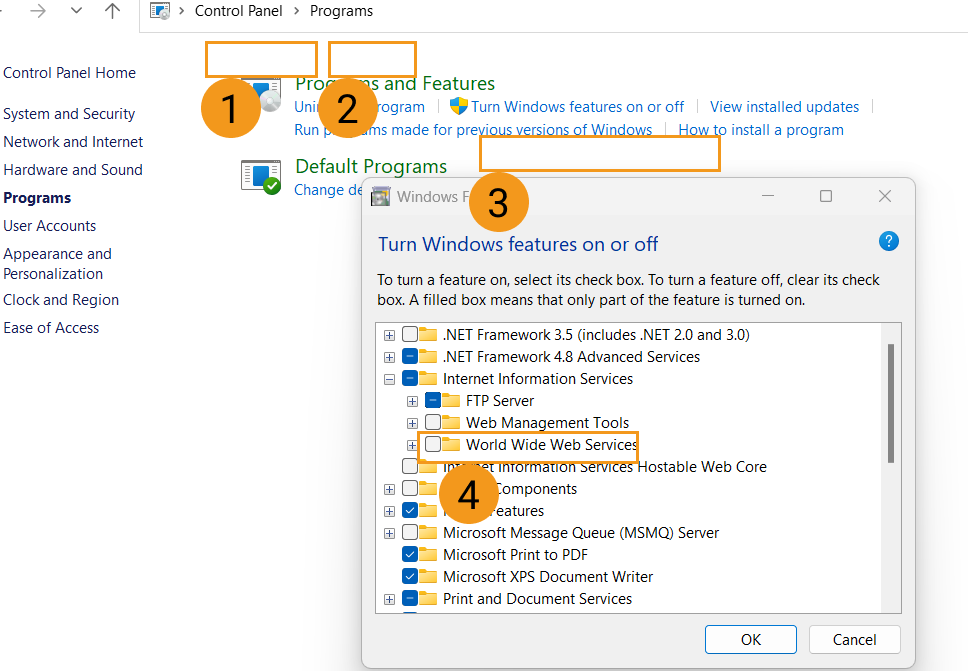Click the Control Panel address bar icon

point(160,11)
